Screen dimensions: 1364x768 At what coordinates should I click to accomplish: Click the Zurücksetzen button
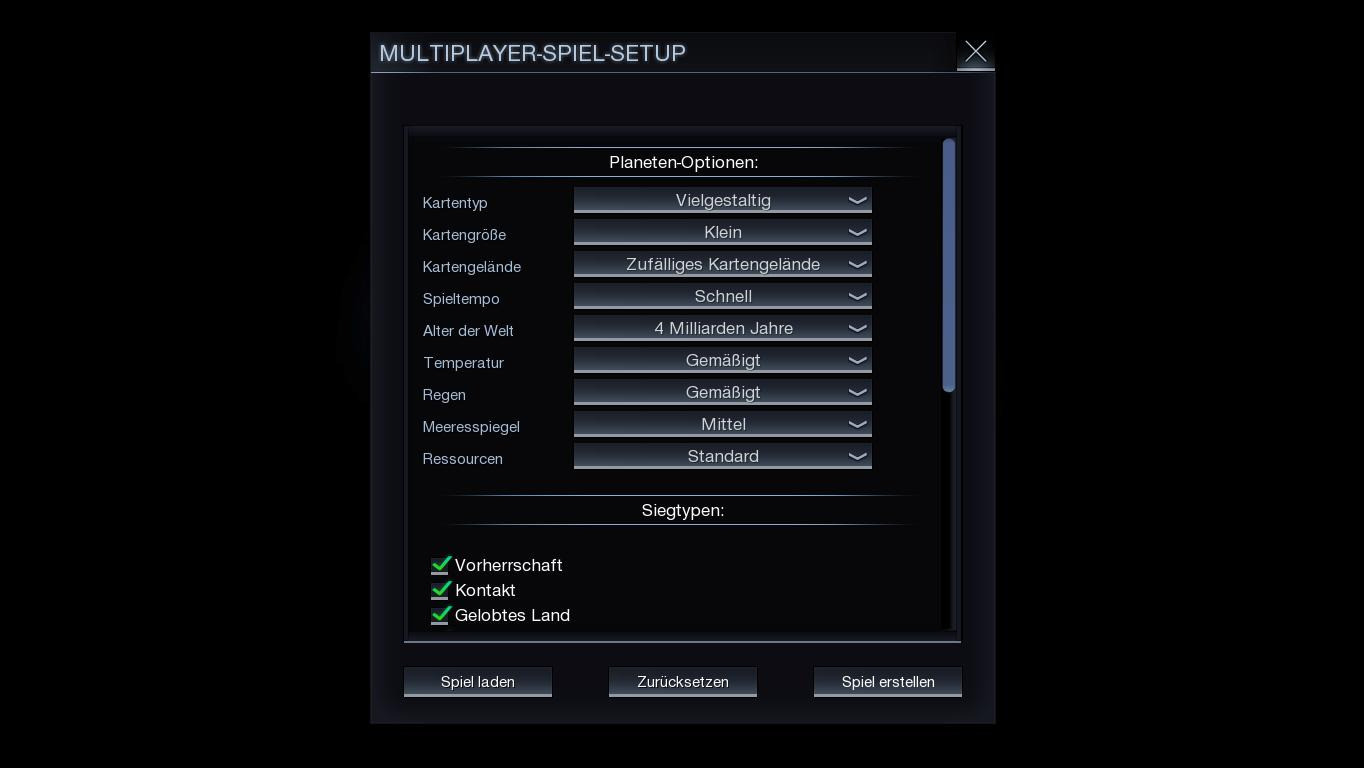click(x=683, y=682)
